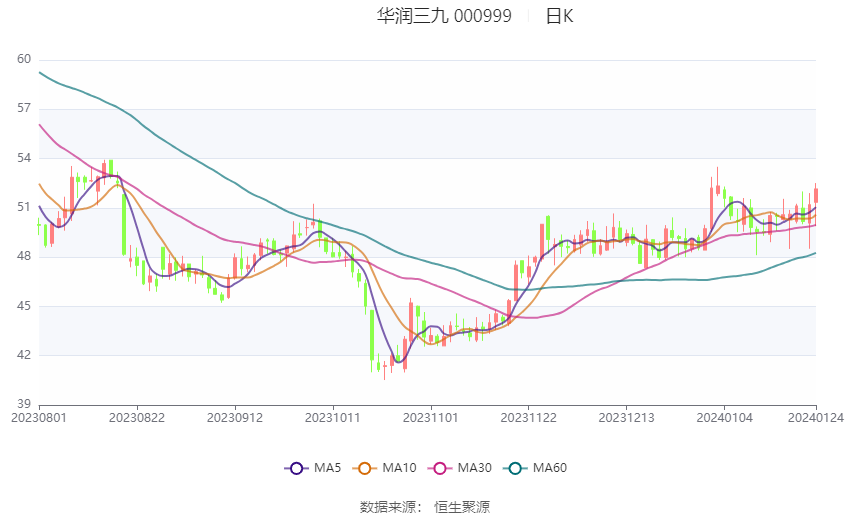Click the chart title 华润三九 000999
This screenshot has height=517, width=850.
[444, 16]
